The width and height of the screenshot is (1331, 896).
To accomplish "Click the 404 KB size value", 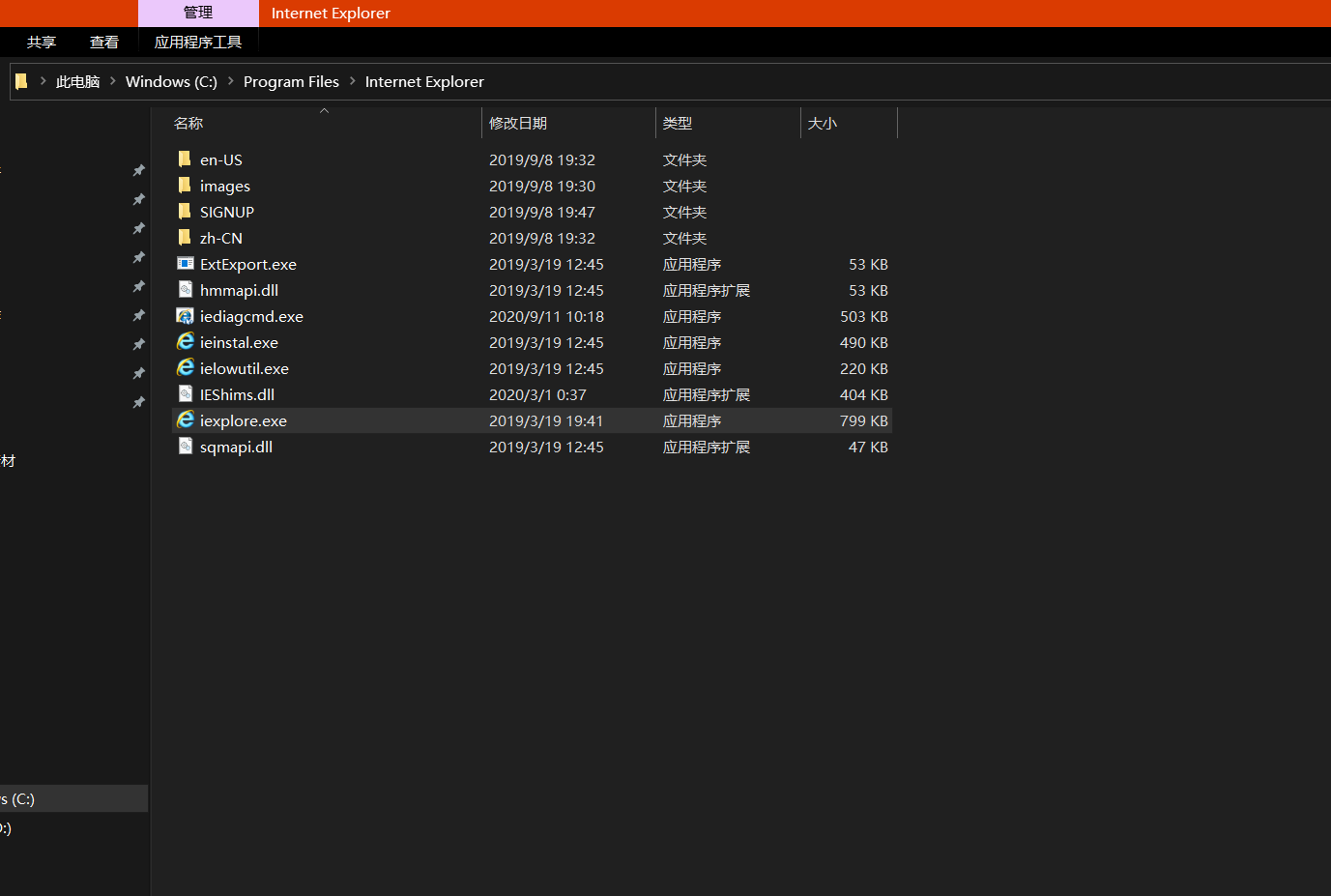I will [x=864, y=395].
